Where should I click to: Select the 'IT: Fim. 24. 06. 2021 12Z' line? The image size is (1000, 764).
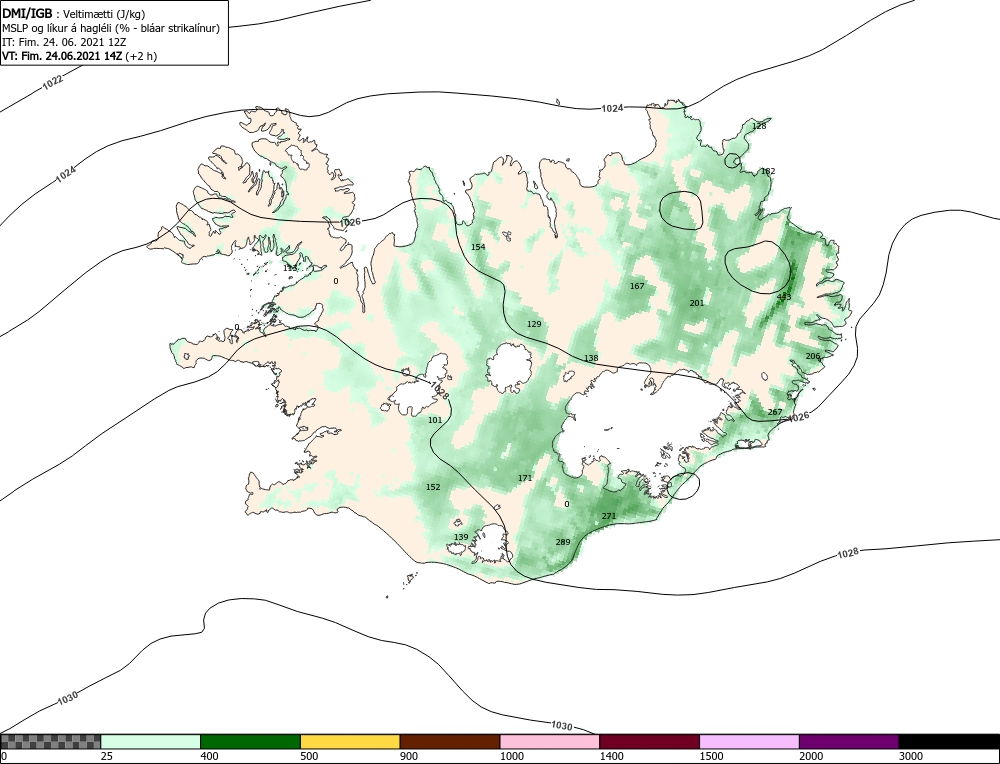click(64, 42)
